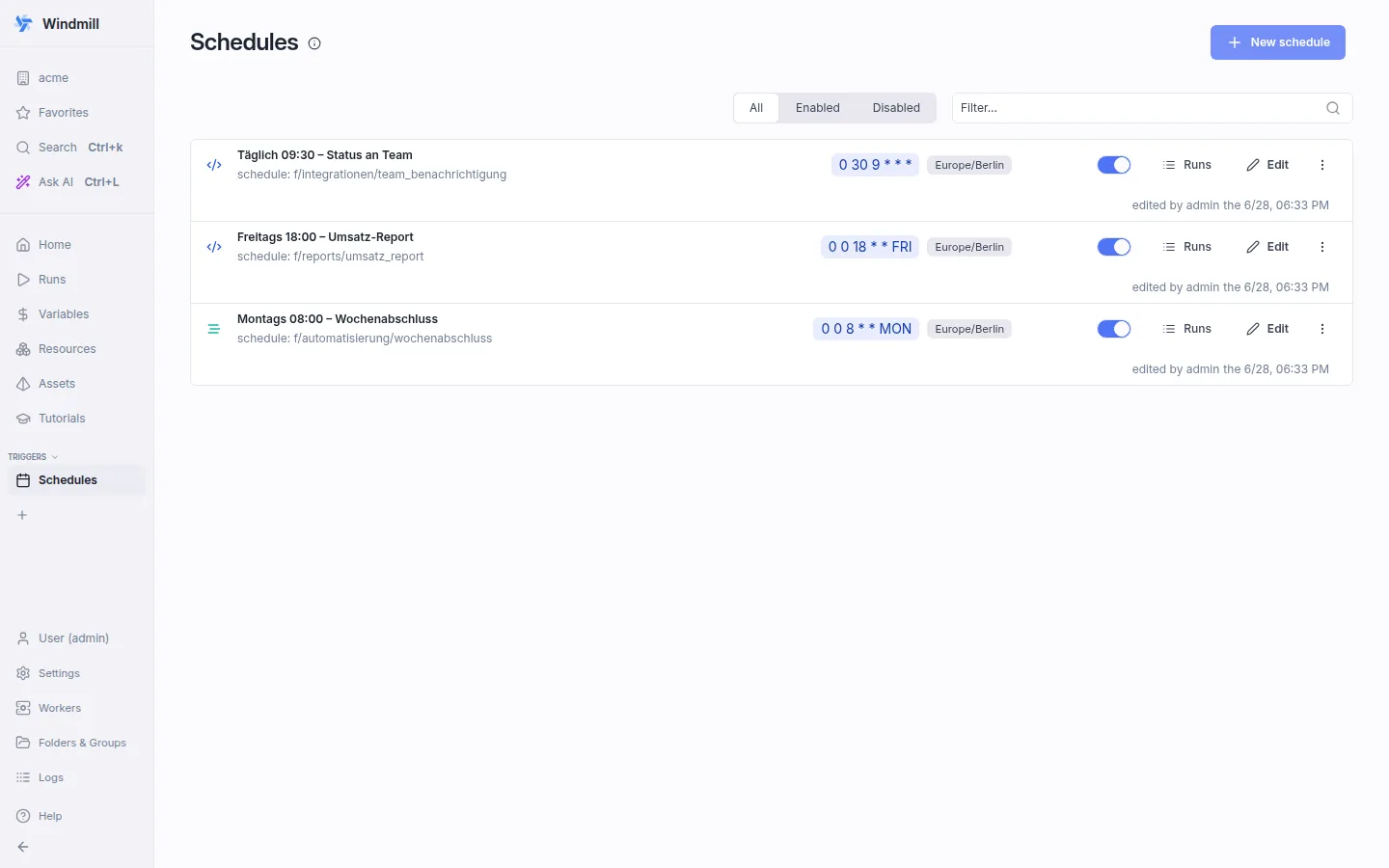The image size is (1389, 868).
Task: Click the Resources icon in sidebar
Action: click(23, 349)
